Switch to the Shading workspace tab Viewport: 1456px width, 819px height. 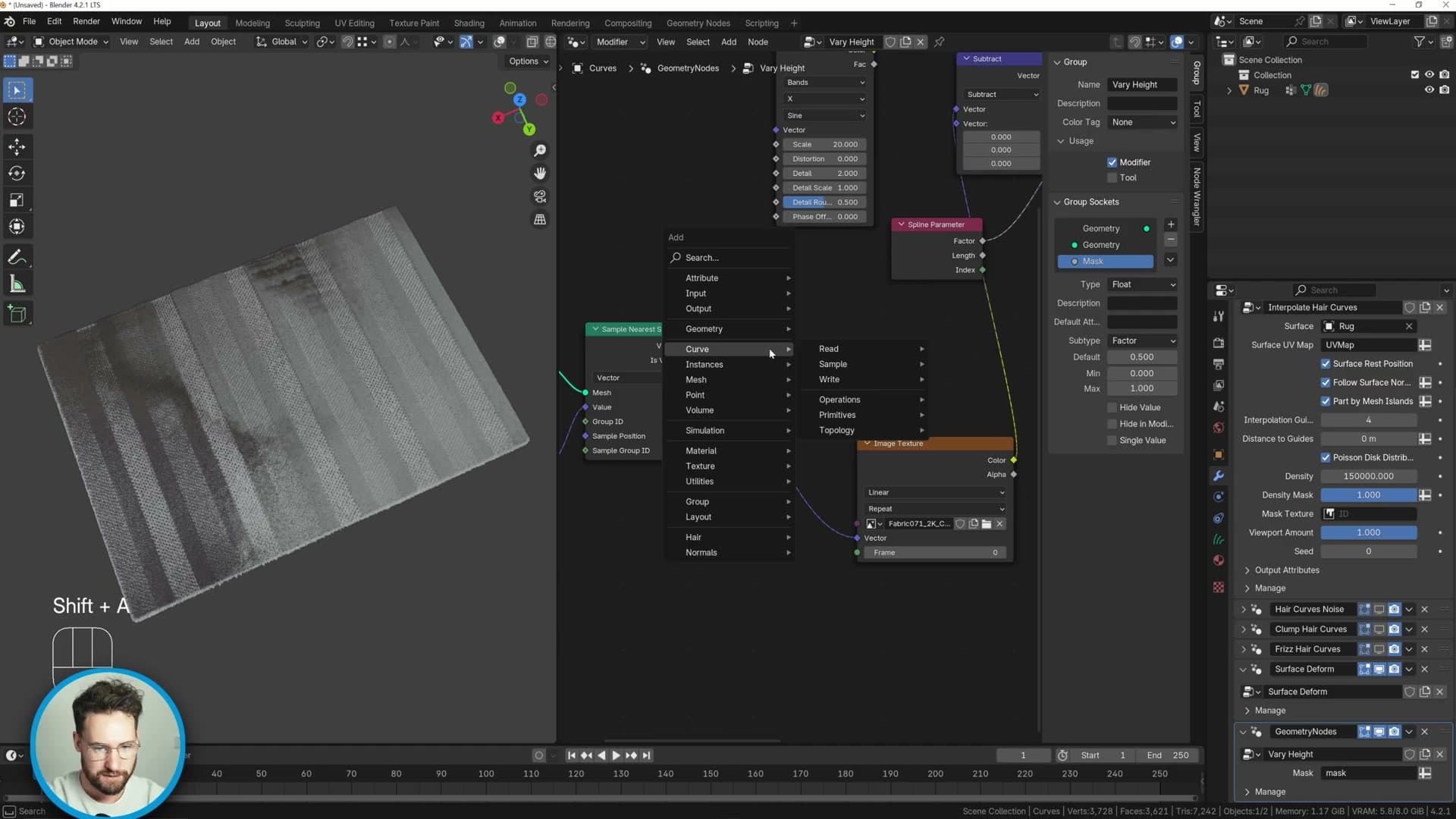tap(469, 23)
